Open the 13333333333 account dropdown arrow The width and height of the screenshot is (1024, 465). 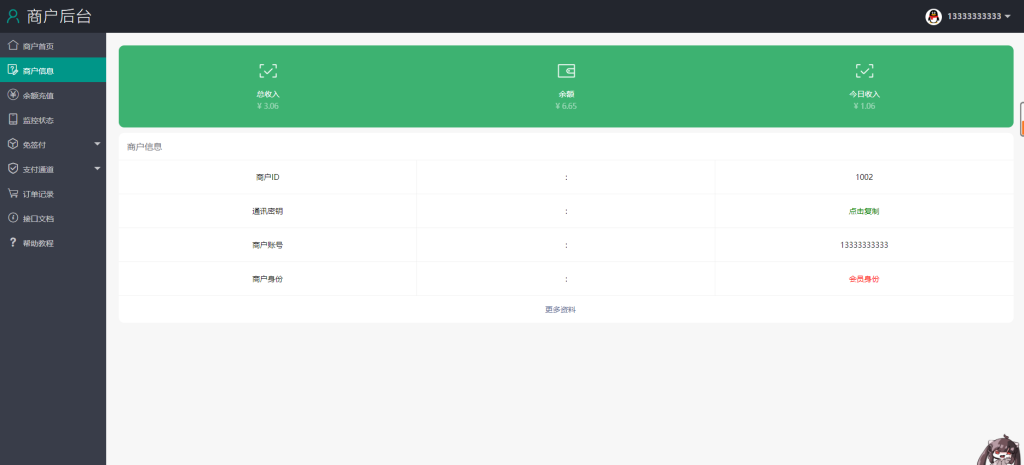click(x=1008, y=17)
